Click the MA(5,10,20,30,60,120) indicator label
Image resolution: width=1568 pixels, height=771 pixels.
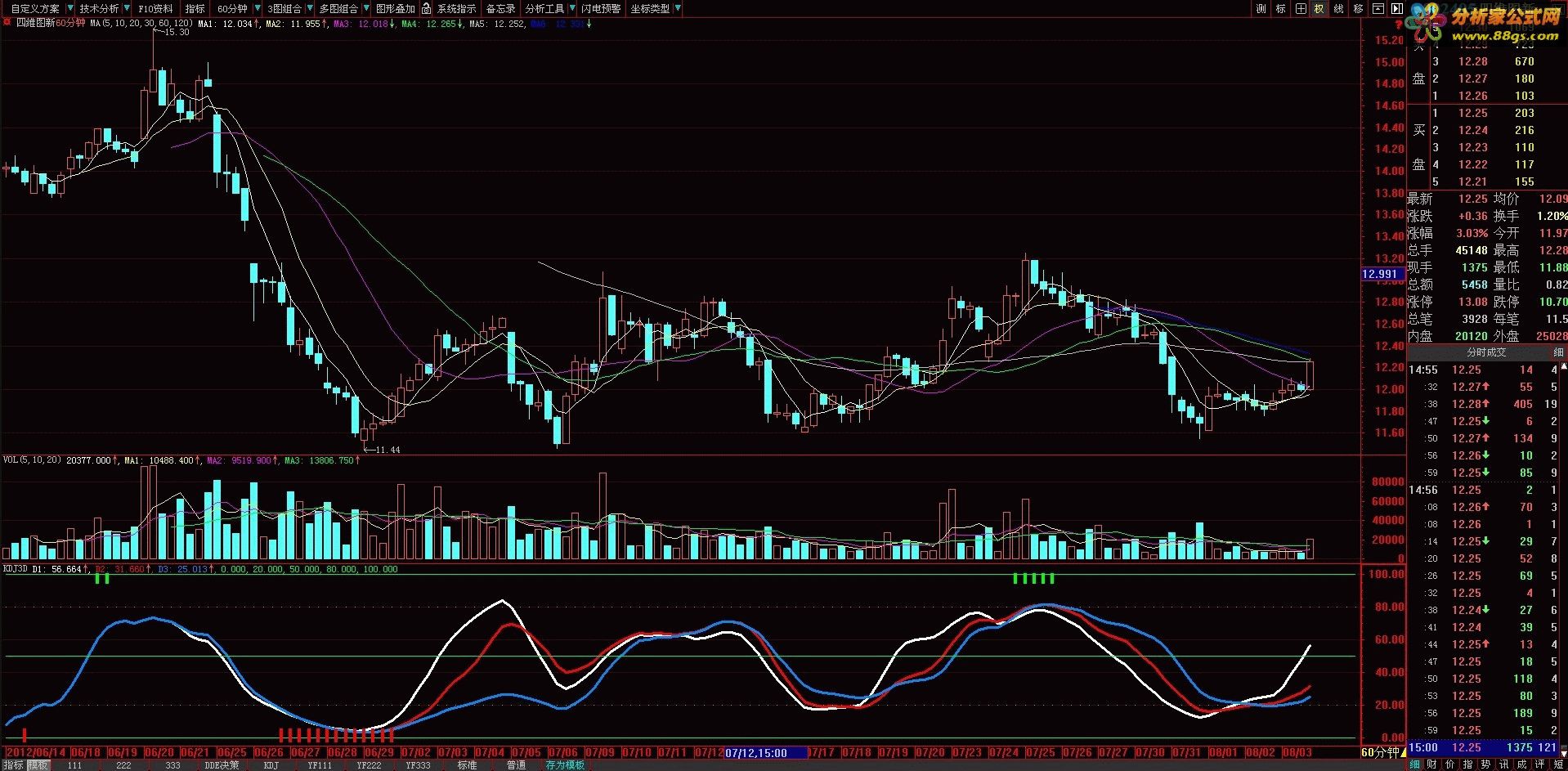[141, 24]
